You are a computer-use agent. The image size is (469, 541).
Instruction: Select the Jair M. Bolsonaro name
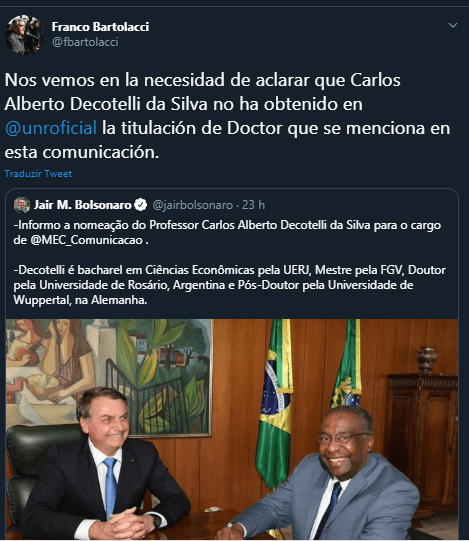point(83,205)
